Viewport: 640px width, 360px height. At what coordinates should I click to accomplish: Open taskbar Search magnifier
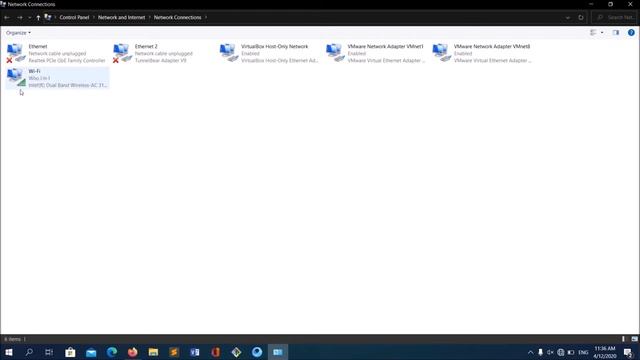click(x=29, y=352)
